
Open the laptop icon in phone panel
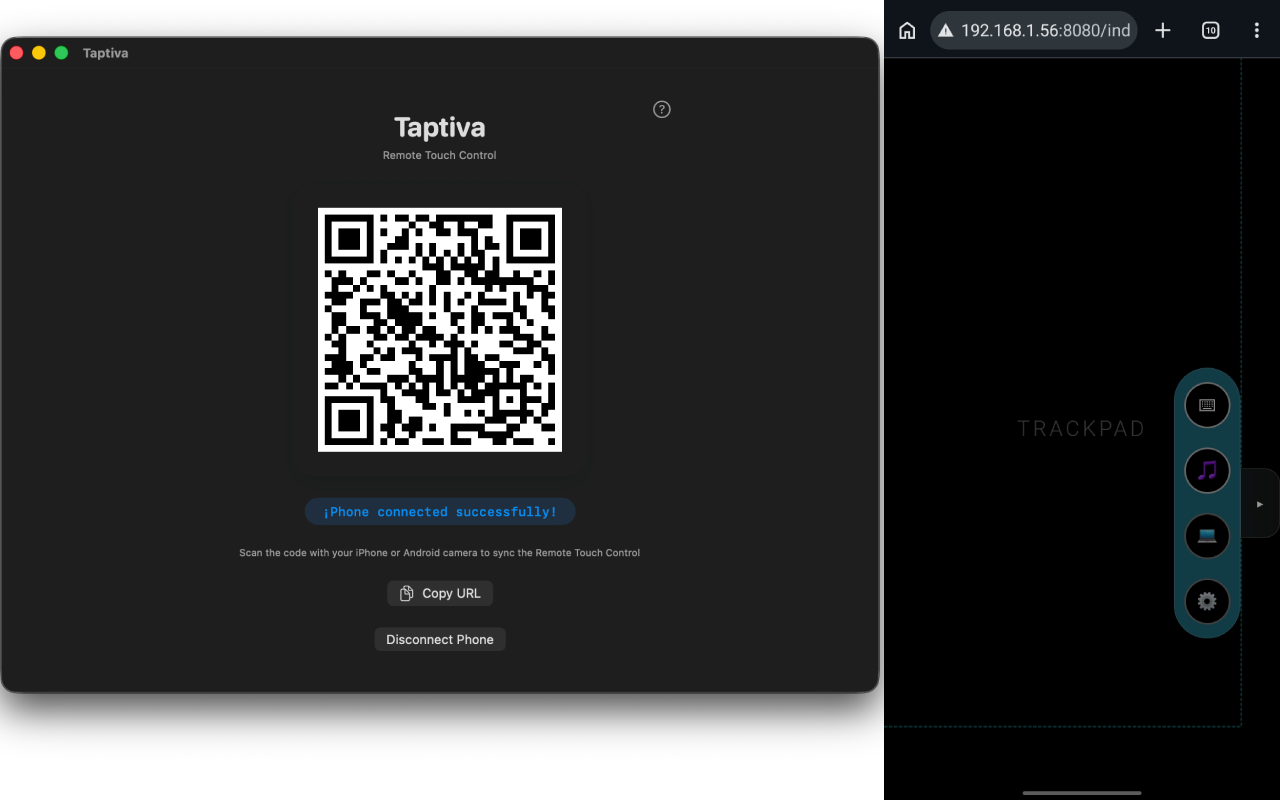(x=1207, y=536)
